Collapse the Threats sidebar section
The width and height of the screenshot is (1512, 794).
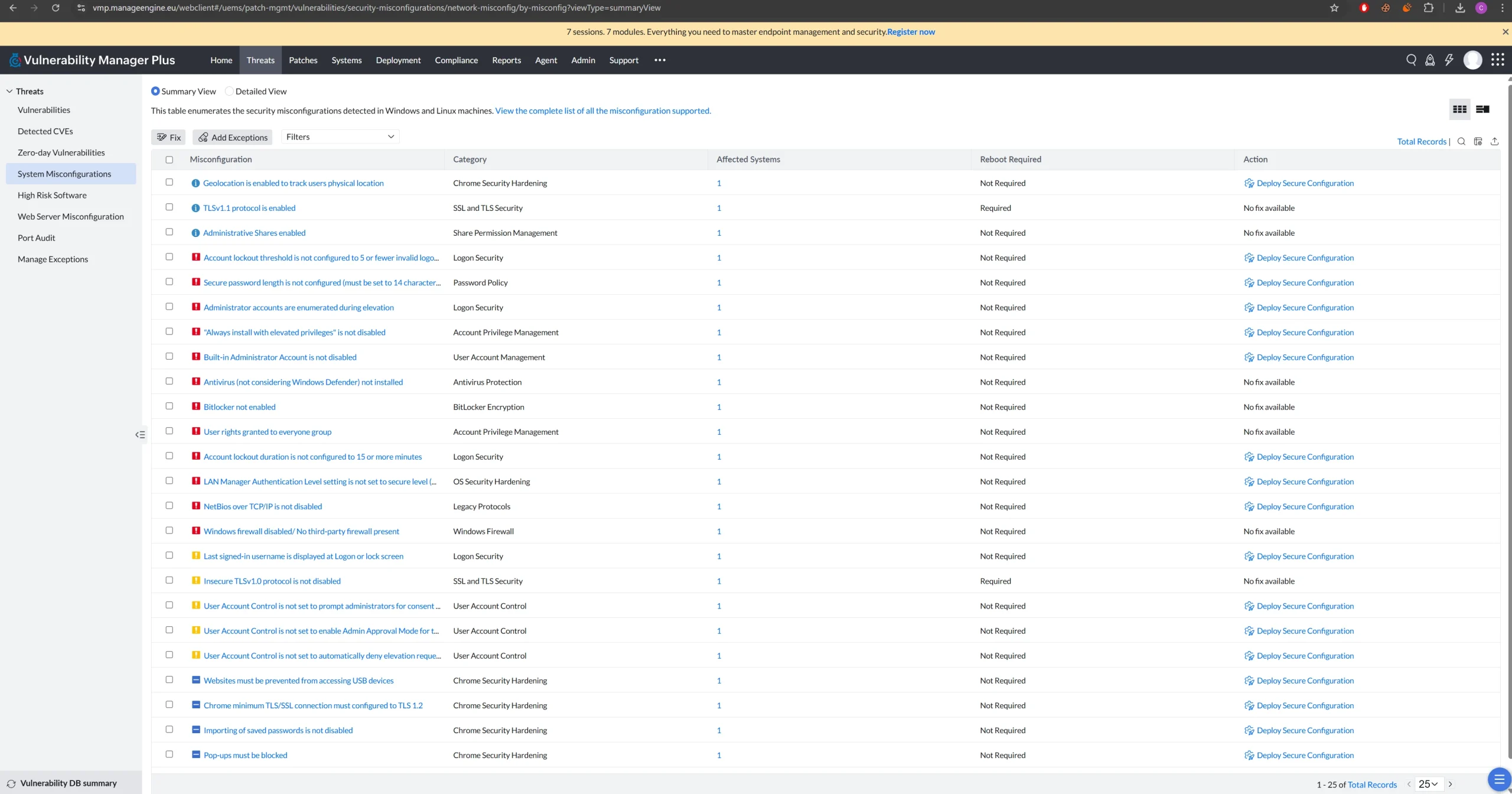click(x=9, y=91)
